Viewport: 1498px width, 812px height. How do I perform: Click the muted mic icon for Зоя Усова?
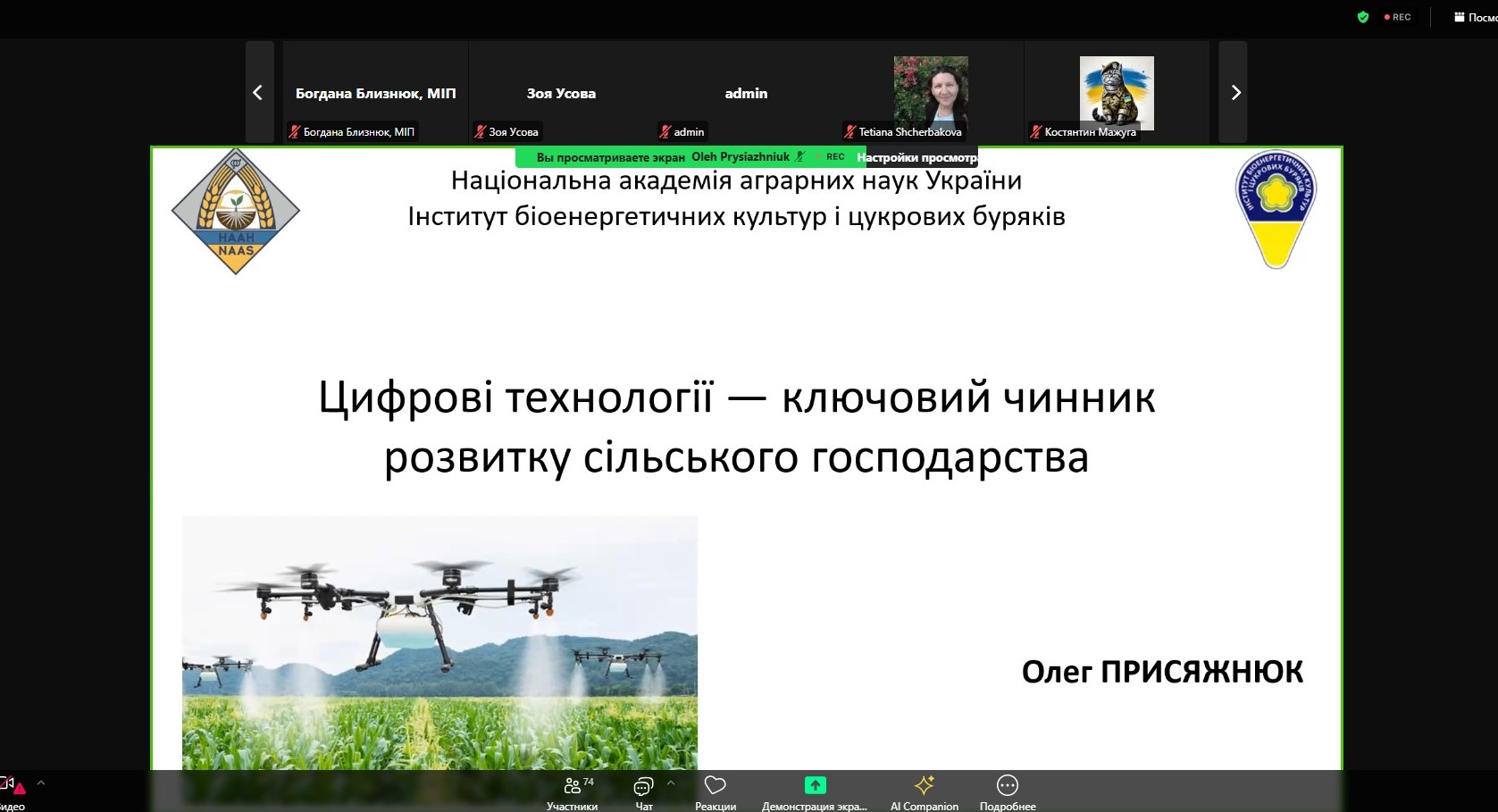[x=481, y=132]
